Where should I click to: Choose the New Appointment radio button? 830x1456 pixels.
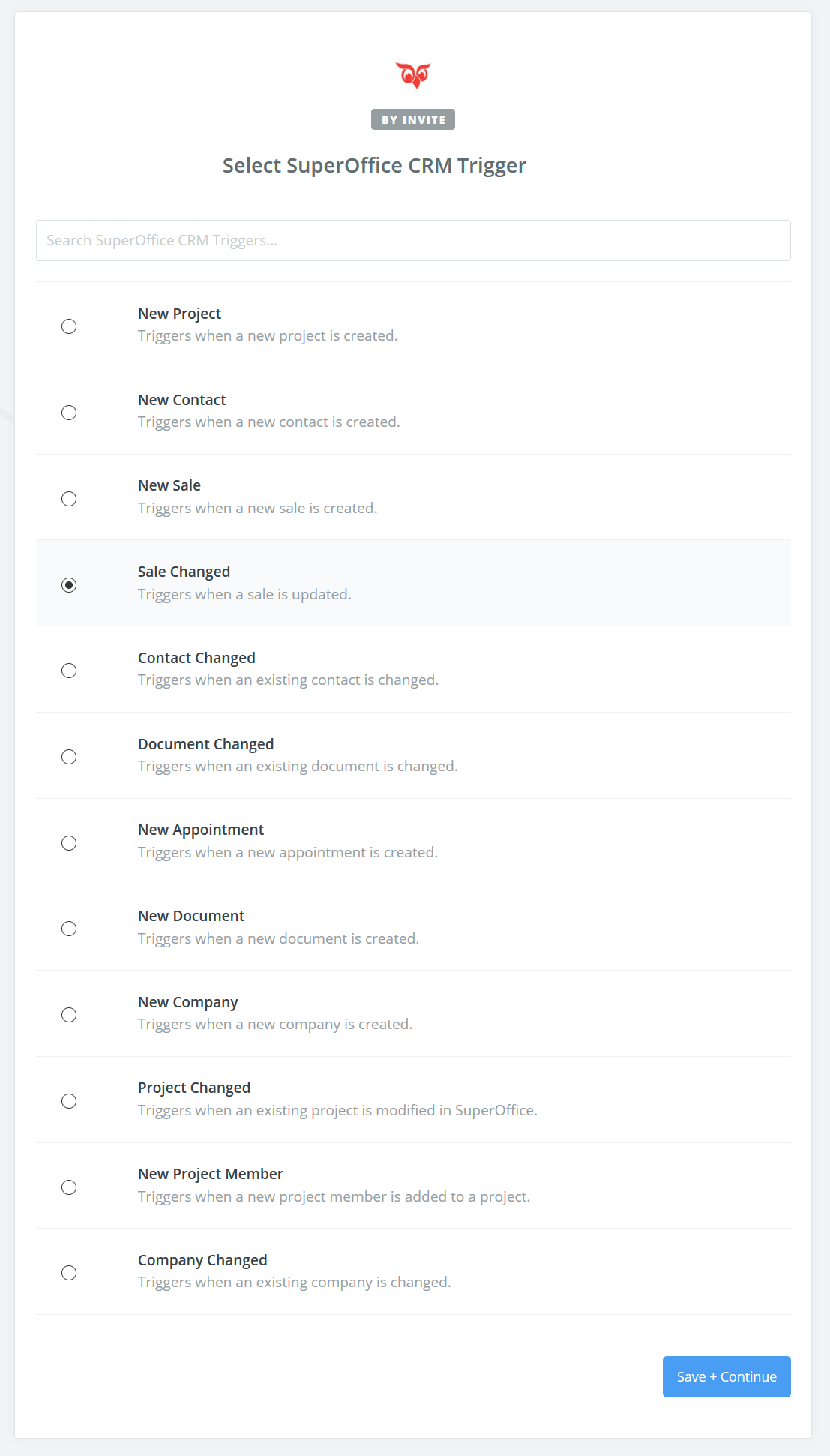[69, 843]
